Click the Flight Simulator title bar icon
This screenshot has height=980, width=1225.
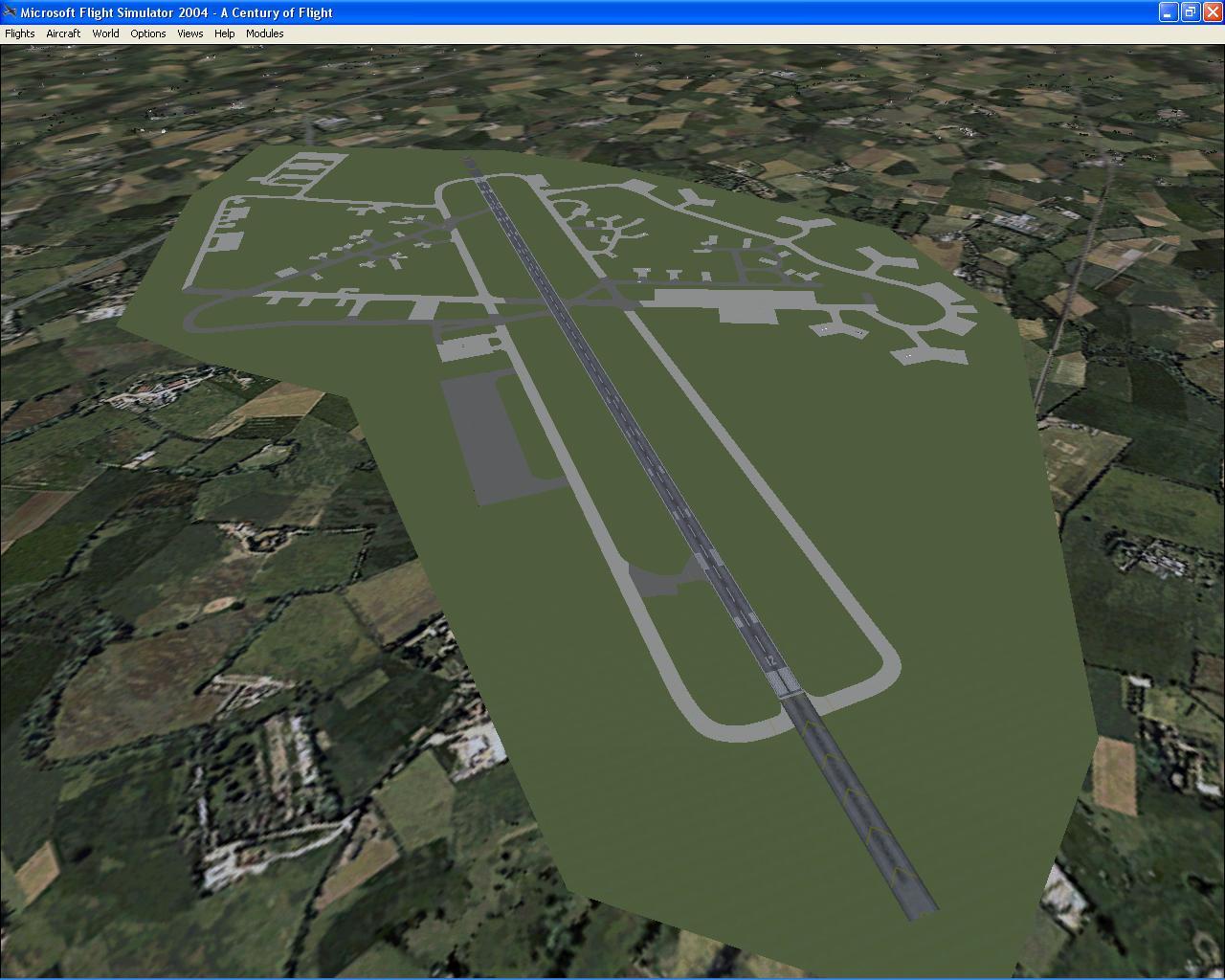(11, 12)
